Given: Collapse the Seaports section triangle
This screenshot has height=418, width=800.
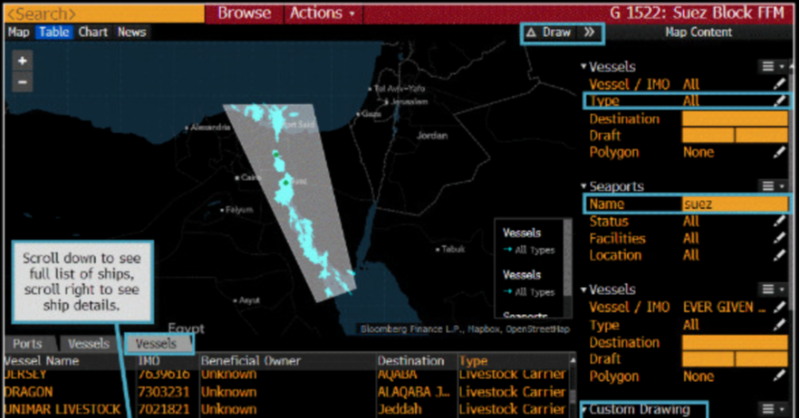Looking at the screenshot, I should (x=584, y=186).
